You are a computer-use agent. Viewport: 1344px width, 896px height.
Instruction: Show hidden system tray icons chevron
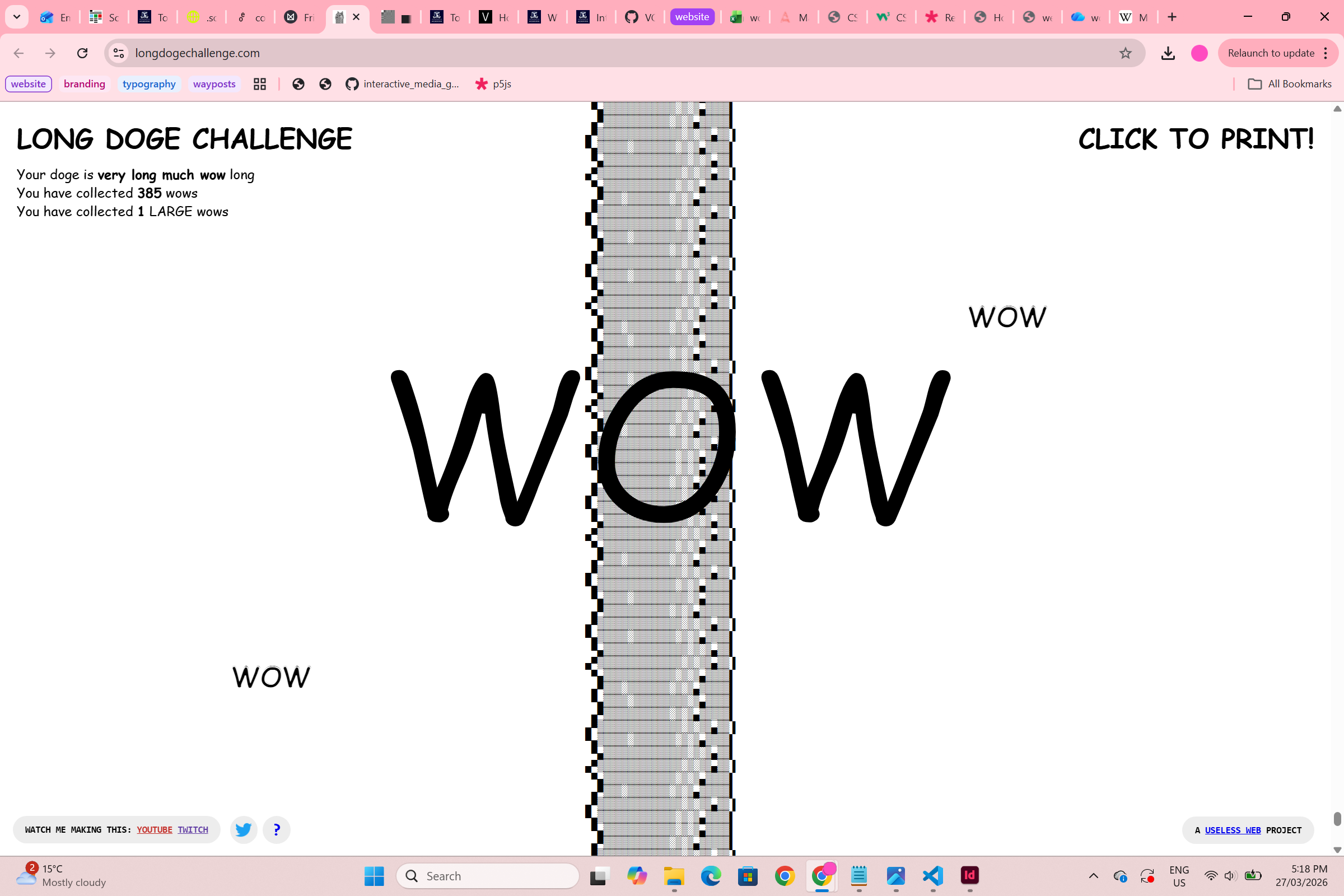pyautogui.click(x=1093, y=875)
